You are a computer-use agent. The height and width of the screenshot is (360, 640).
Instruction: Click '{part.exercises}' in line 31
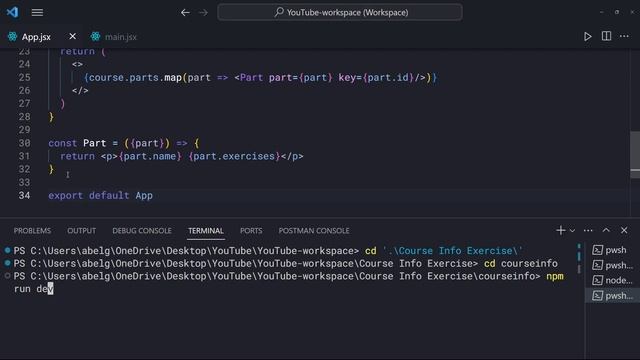234,156
